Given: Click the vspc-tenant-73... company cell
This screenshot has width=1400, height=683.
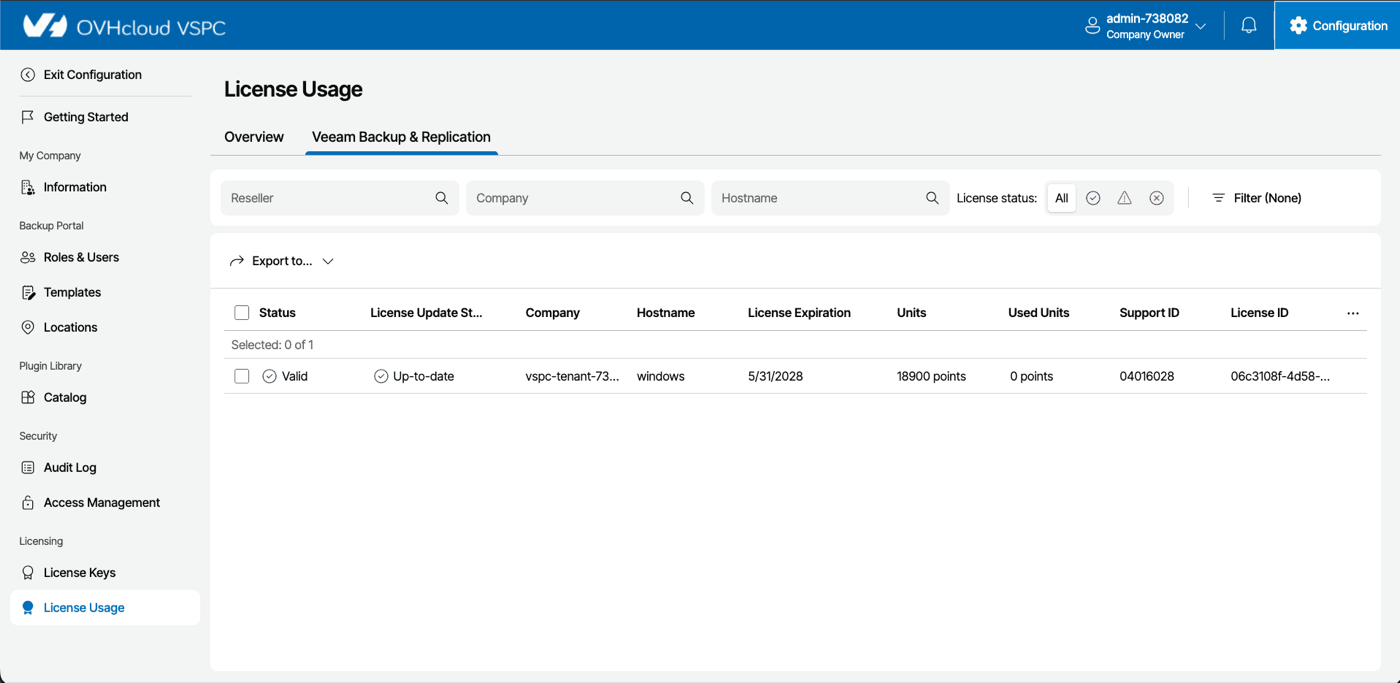Looking at the screenshot, I should (572, 376).
